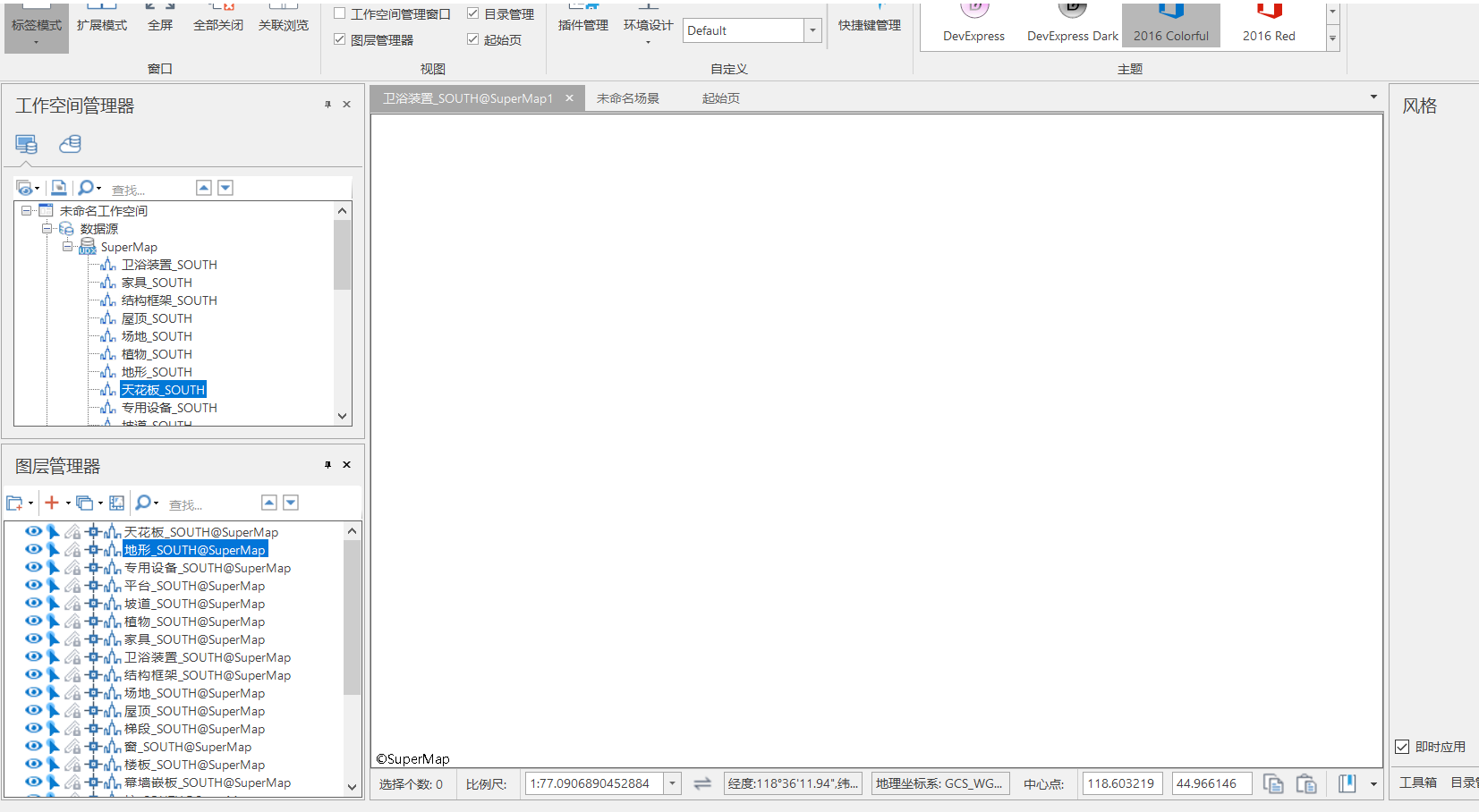
Task: Collapse 数据源 tree node
Action: pos(47,228)
